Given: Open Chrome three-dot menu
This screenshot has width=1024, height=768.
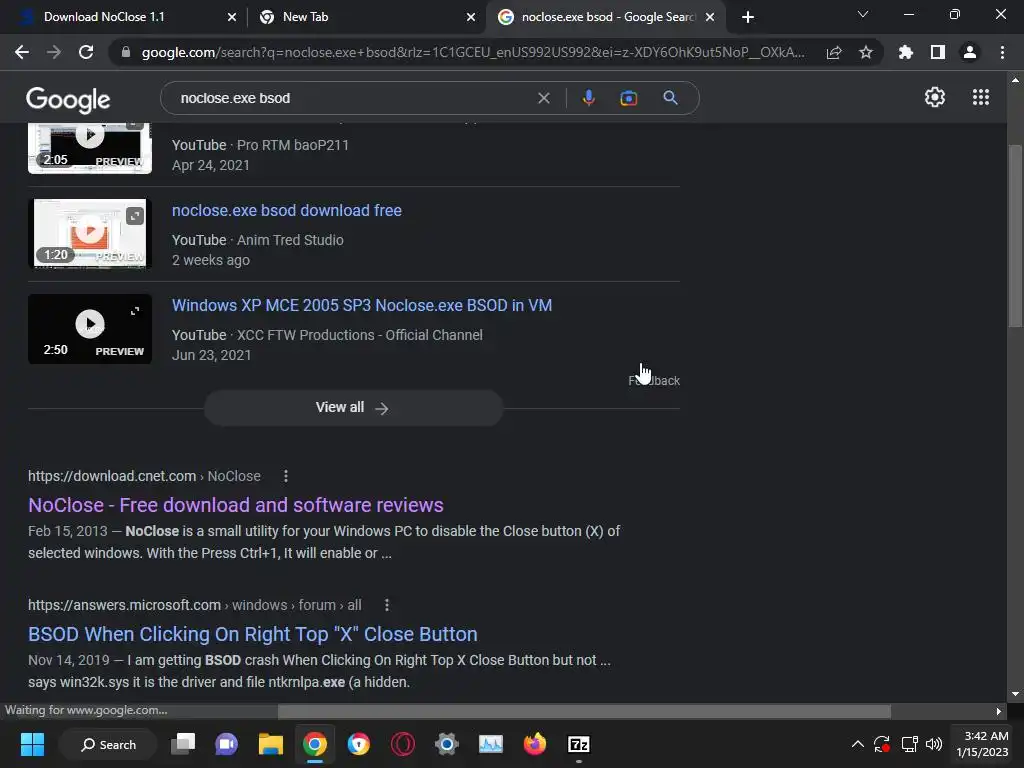Looking at the screenshot, I should (x=1002, y=52).
